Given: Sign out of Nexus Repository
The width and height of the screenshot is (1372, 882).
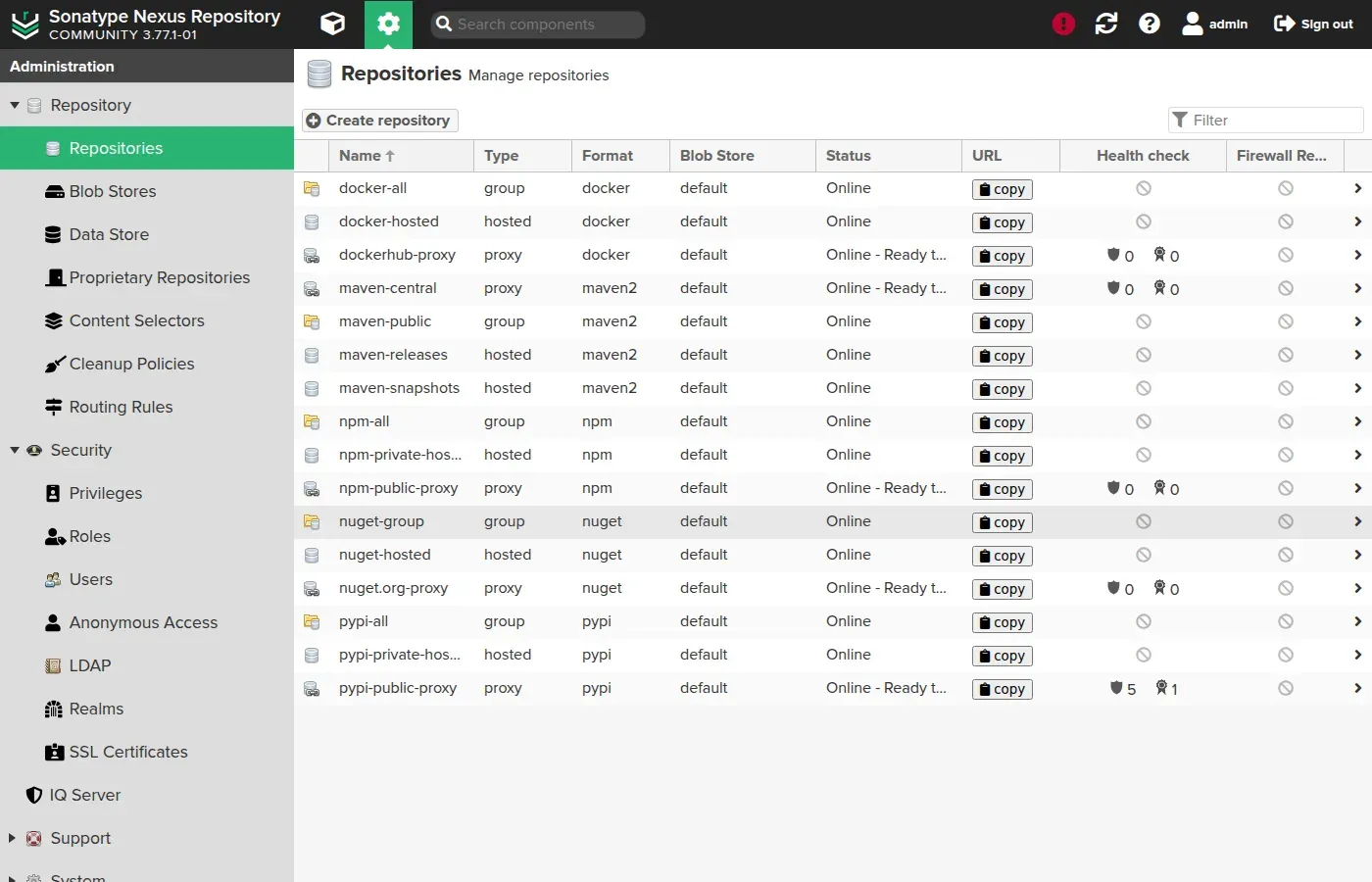Looking at the screenshot, I should pyautogui.click(x=1313, y=24).
